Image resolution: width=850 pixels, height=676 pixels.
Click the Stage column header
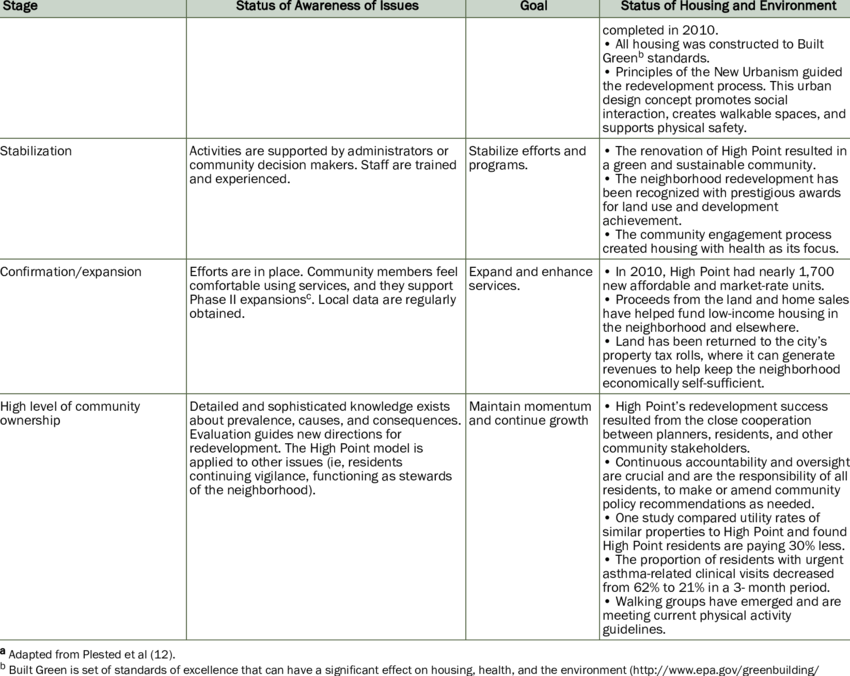tap(20, 6)
